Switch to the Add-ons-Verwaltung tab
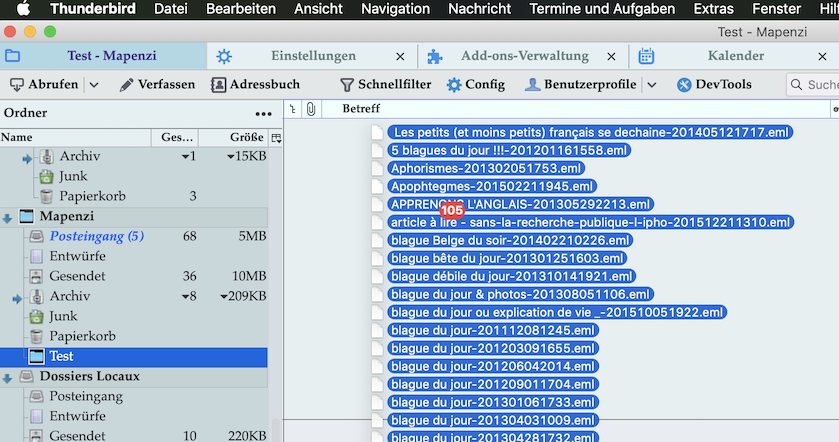Screen dimensions: 839x442 coord(524,56)
